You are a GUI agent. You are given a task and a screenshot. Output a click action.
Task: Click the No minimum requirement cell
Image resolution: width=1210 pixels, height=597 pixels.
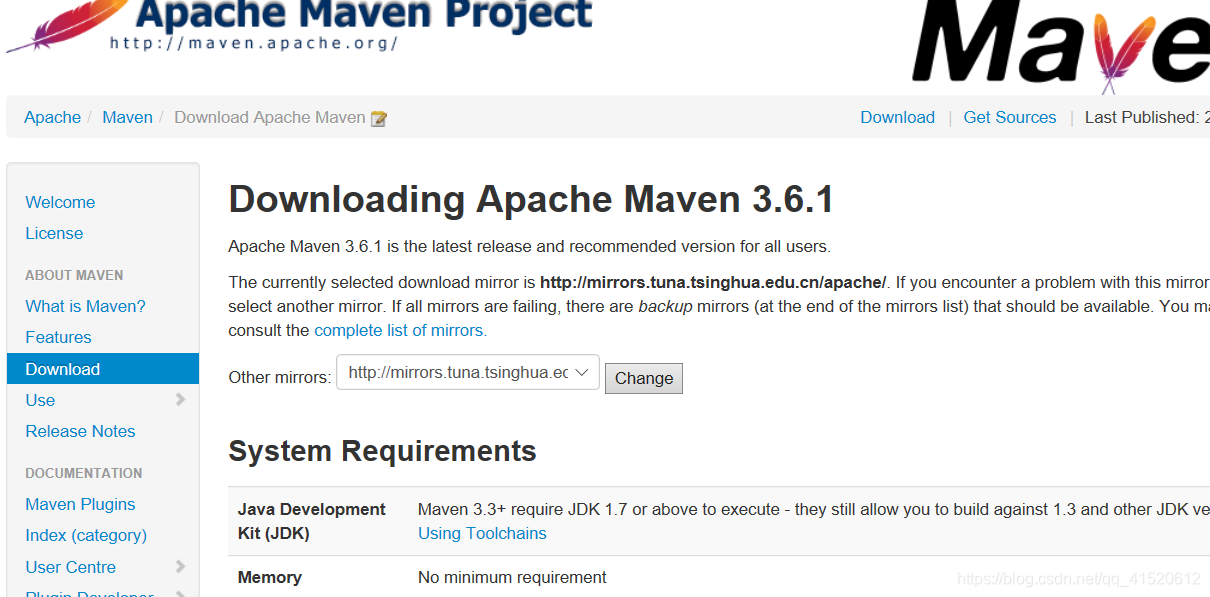(512, 577)
